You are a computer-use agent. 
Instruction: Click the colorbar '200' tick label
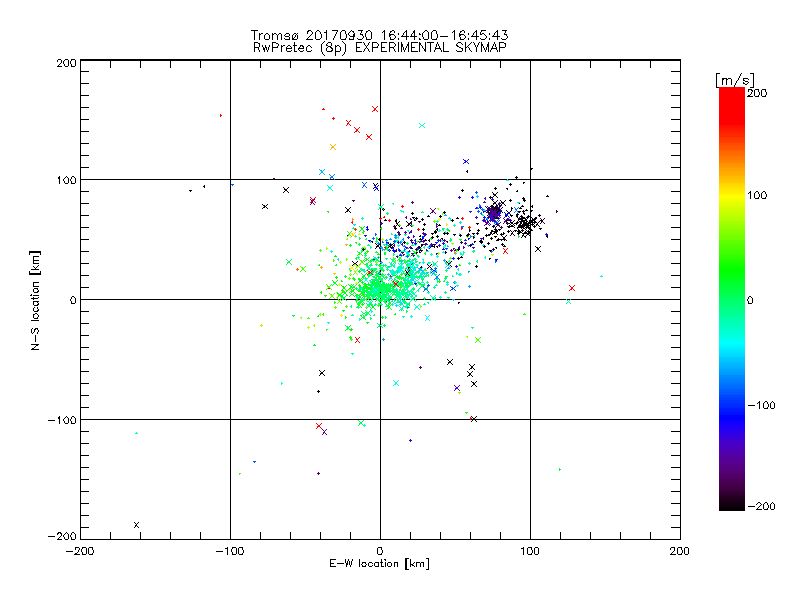757,93
